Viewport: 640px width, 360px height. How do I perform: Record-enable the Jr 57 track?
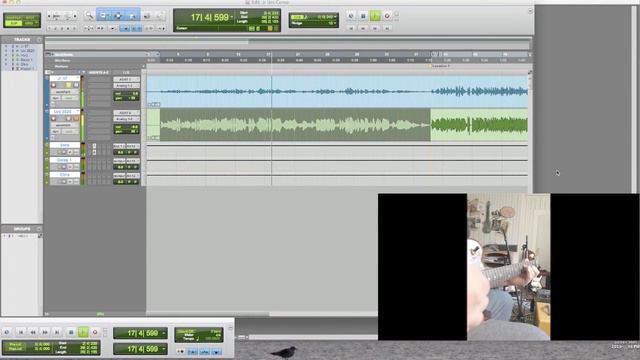click(53, 85)
